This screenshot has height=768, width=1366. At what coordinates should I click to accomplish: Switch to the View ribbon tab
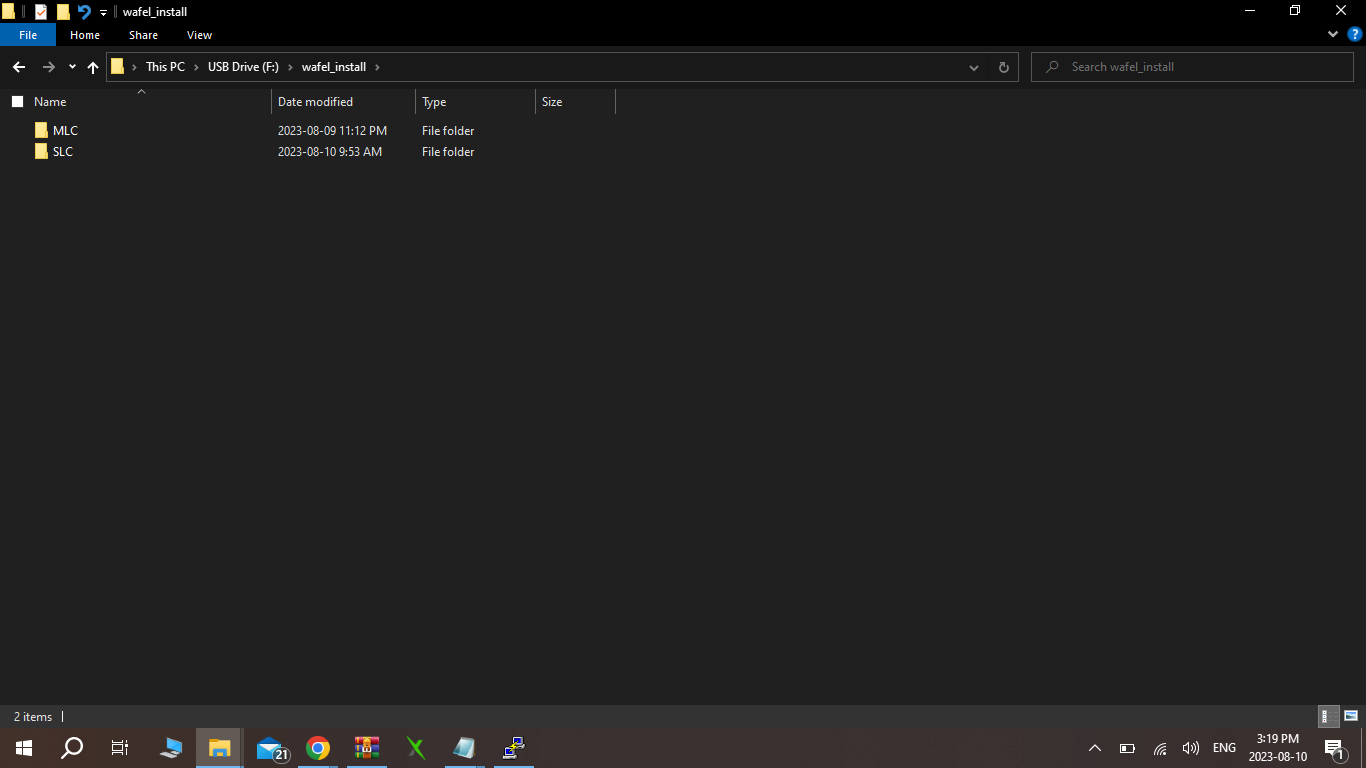pyautogui.click(x=199, y=35)
